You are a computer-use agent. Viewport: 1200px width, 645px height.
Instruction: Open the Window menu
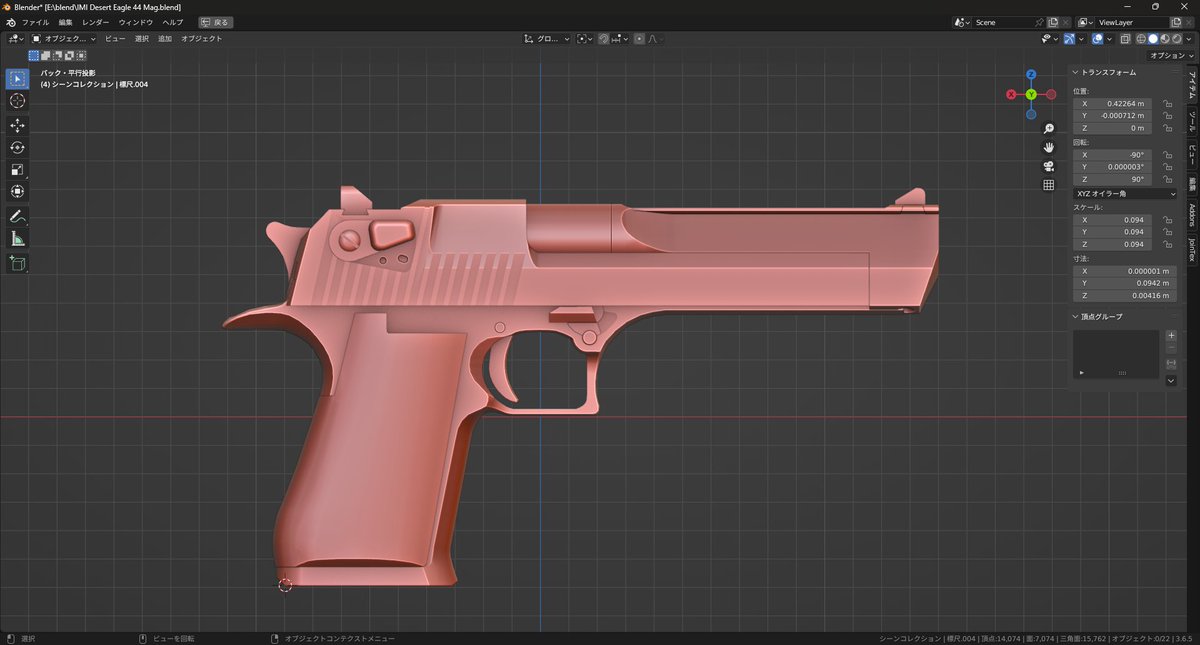(x=135, y=22)
